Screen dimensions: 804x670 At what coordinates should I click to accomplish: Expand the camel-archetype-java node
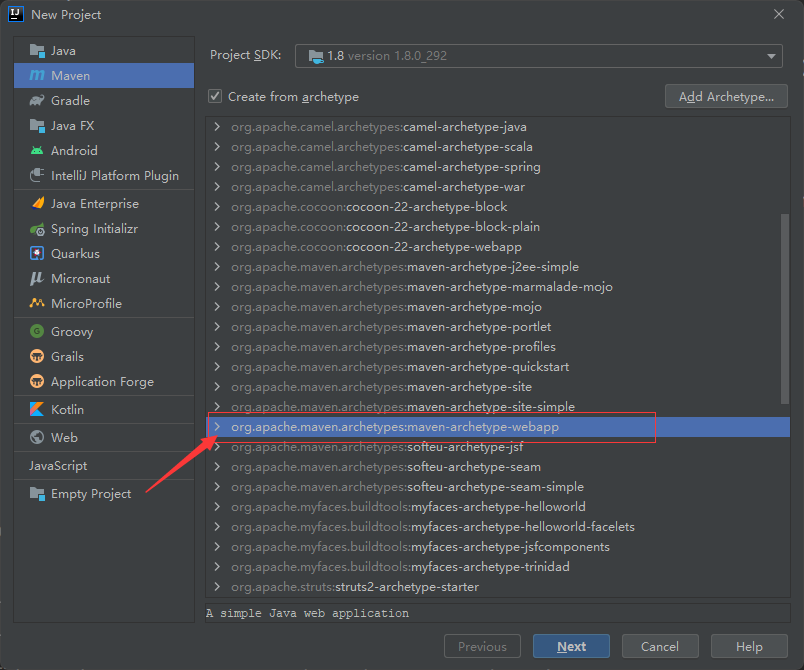click(x=217, y=127)
